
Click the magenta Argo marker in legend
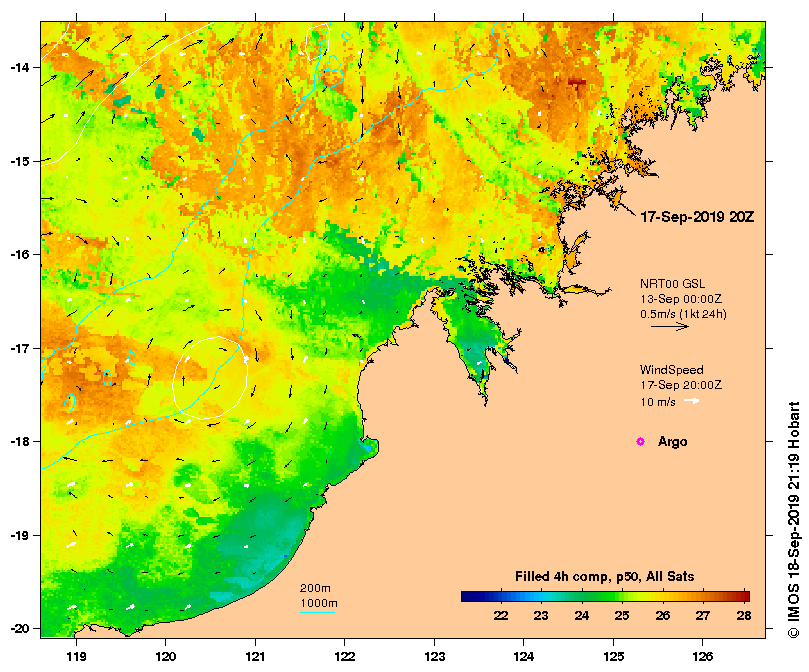(x=640, y=441)
